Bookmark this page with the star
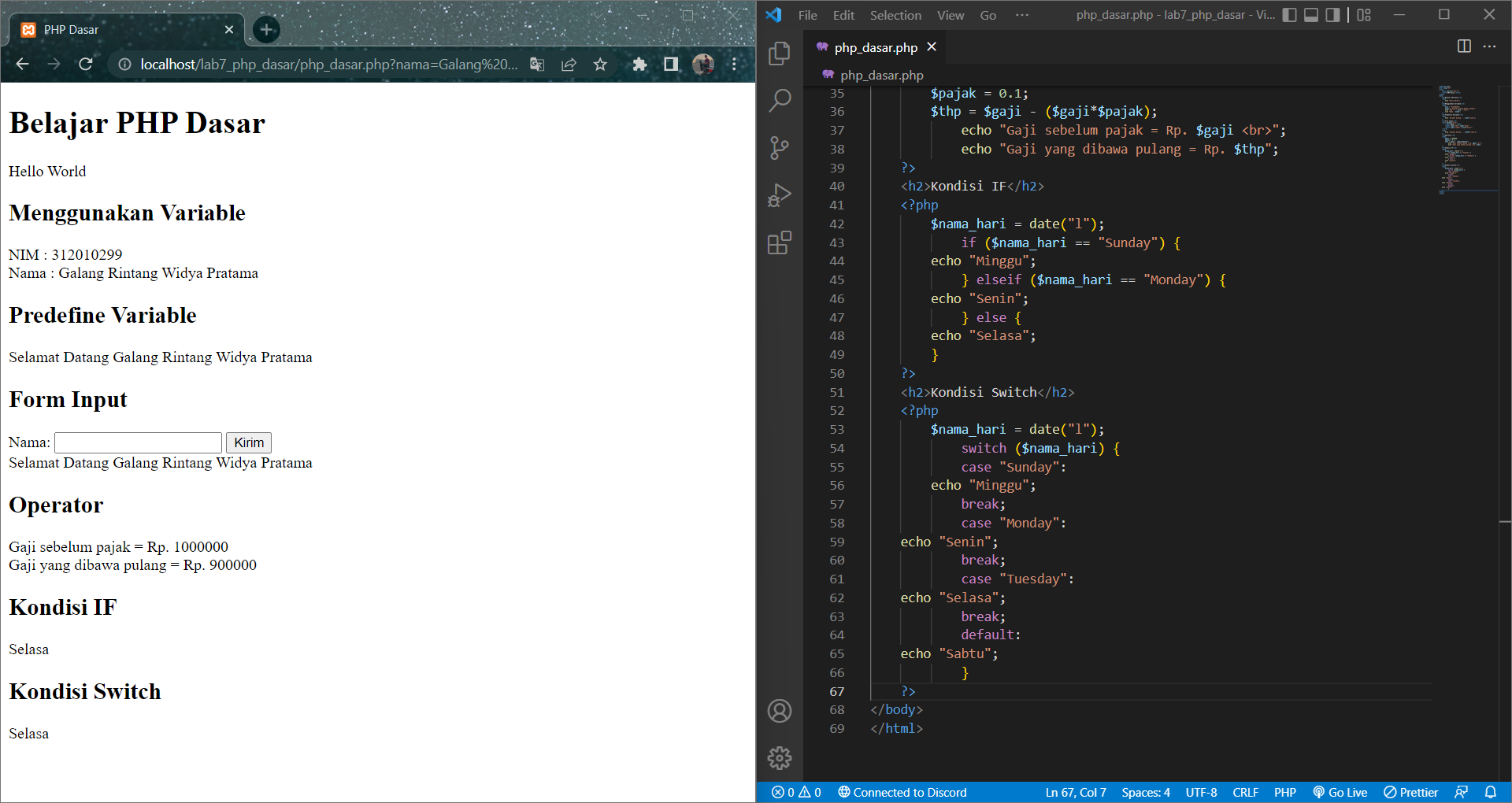1512x803 pixels. point(600,65)
